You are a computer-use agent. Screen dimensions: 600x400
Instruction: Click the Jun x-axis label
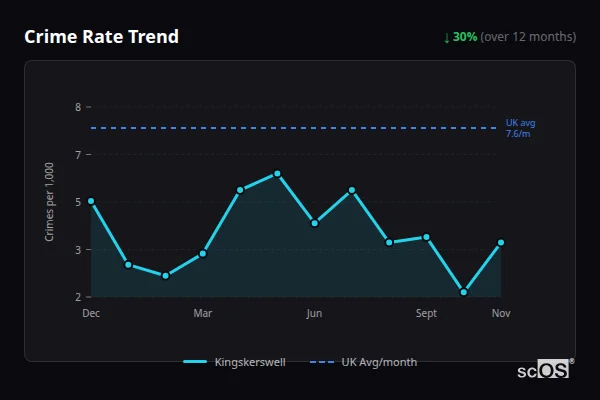[314, 313]
